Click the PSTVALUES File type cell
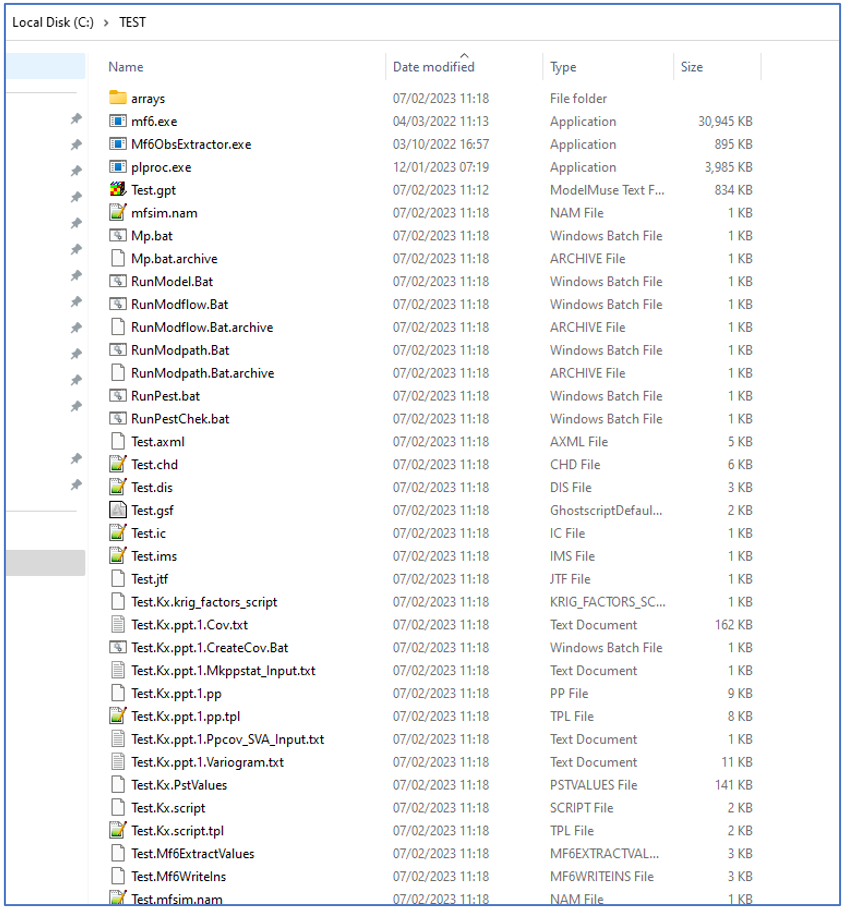 pyautogui.click(x=593, y=785)
